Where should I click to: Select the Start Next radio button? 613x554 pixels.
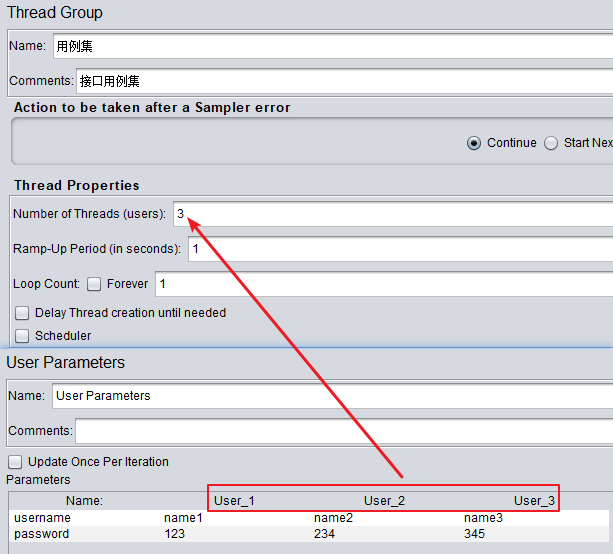pos(551,143)
